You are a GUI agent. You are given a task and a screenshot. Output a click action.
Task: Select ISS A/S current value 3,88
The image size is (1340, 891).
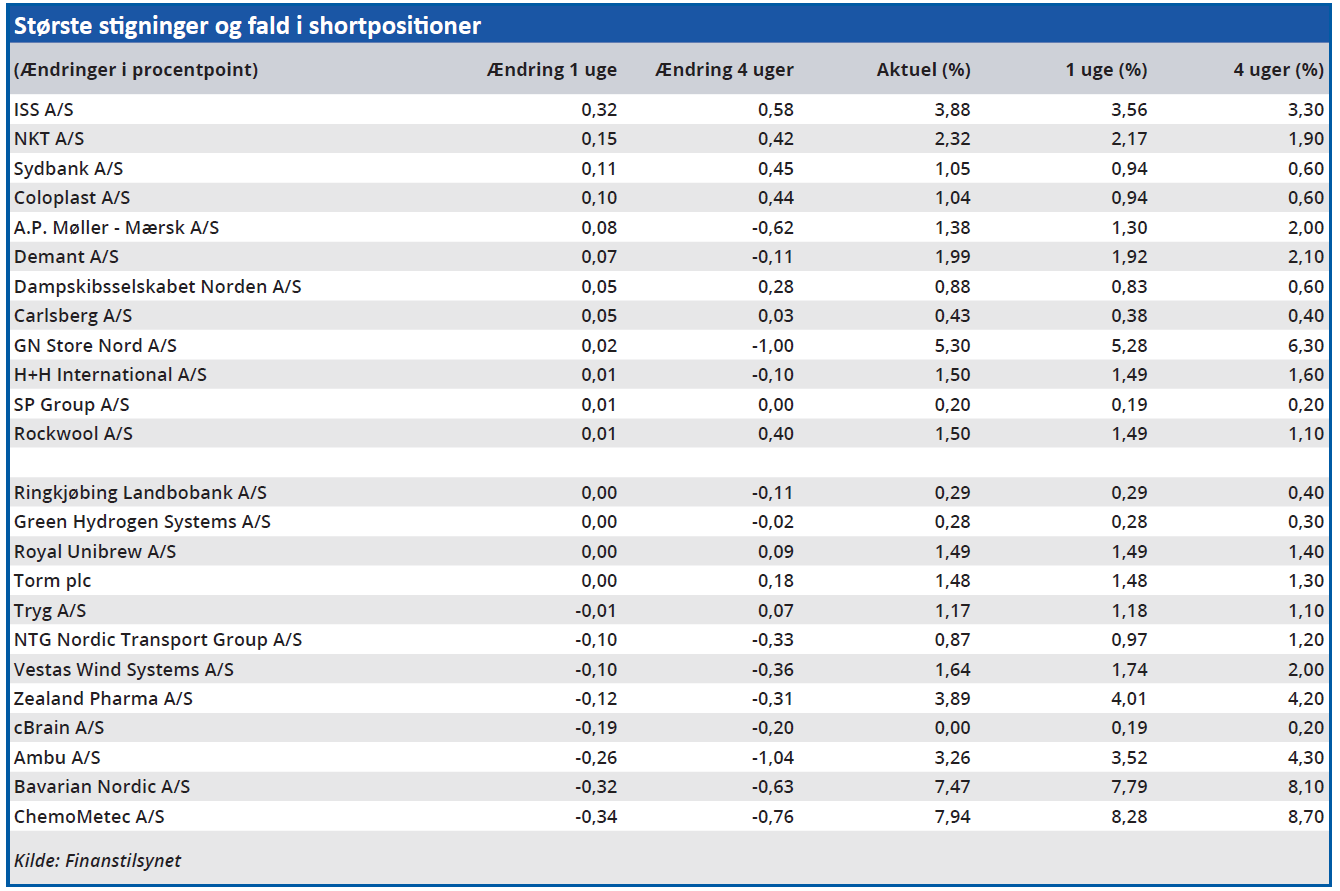click(x=952, y=110)
